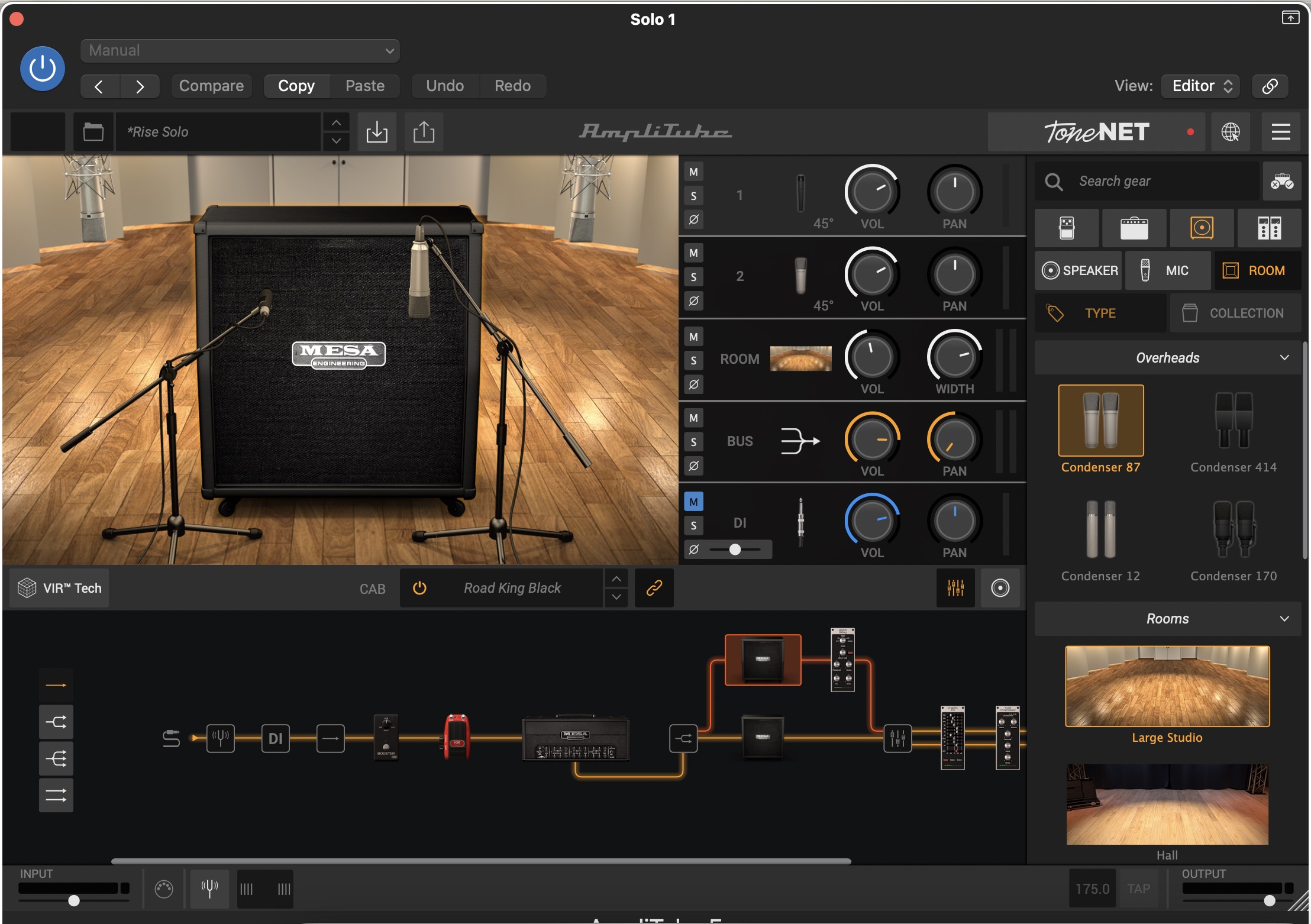Click the Paste button
The image size is (1311, 924).
(365, 86)
